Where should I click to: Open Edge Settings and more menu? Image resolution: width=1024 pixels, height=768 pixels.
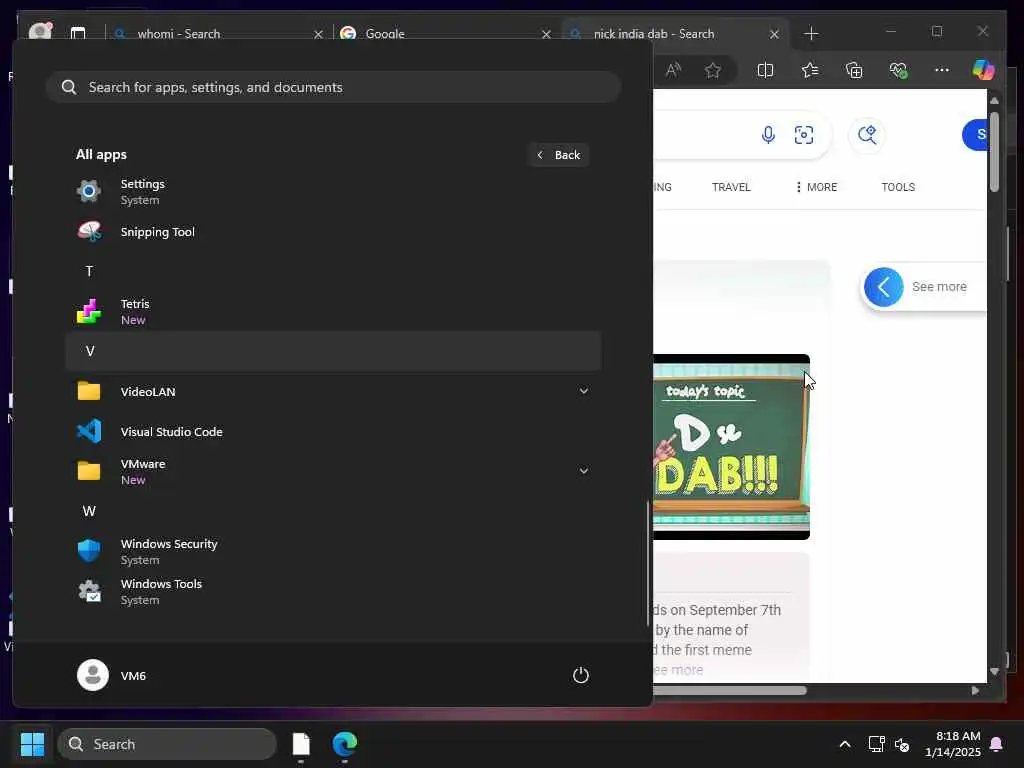(942, 70)
